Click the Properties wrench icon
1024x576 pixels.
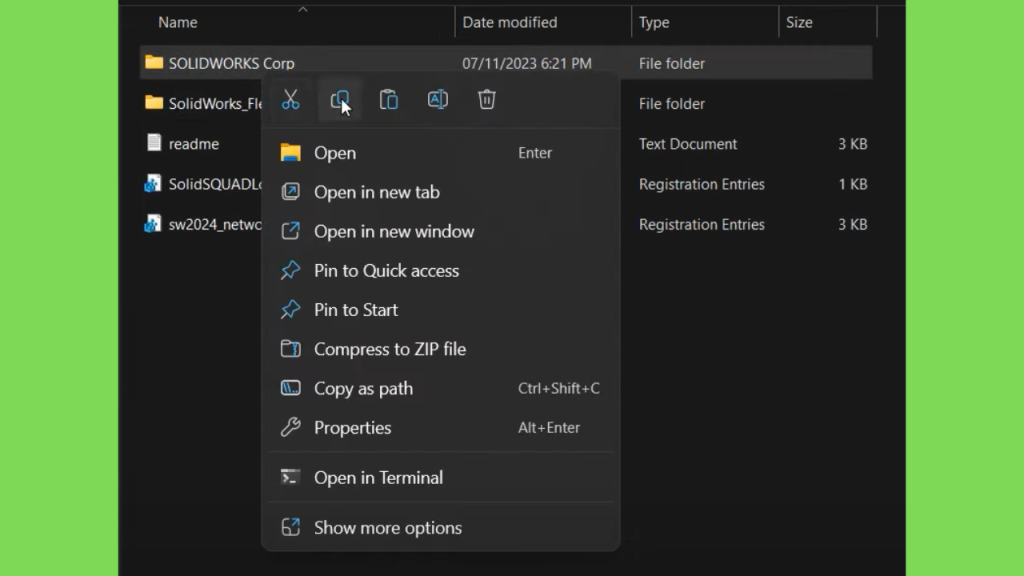pyautogui.click(x=291, y=426)
